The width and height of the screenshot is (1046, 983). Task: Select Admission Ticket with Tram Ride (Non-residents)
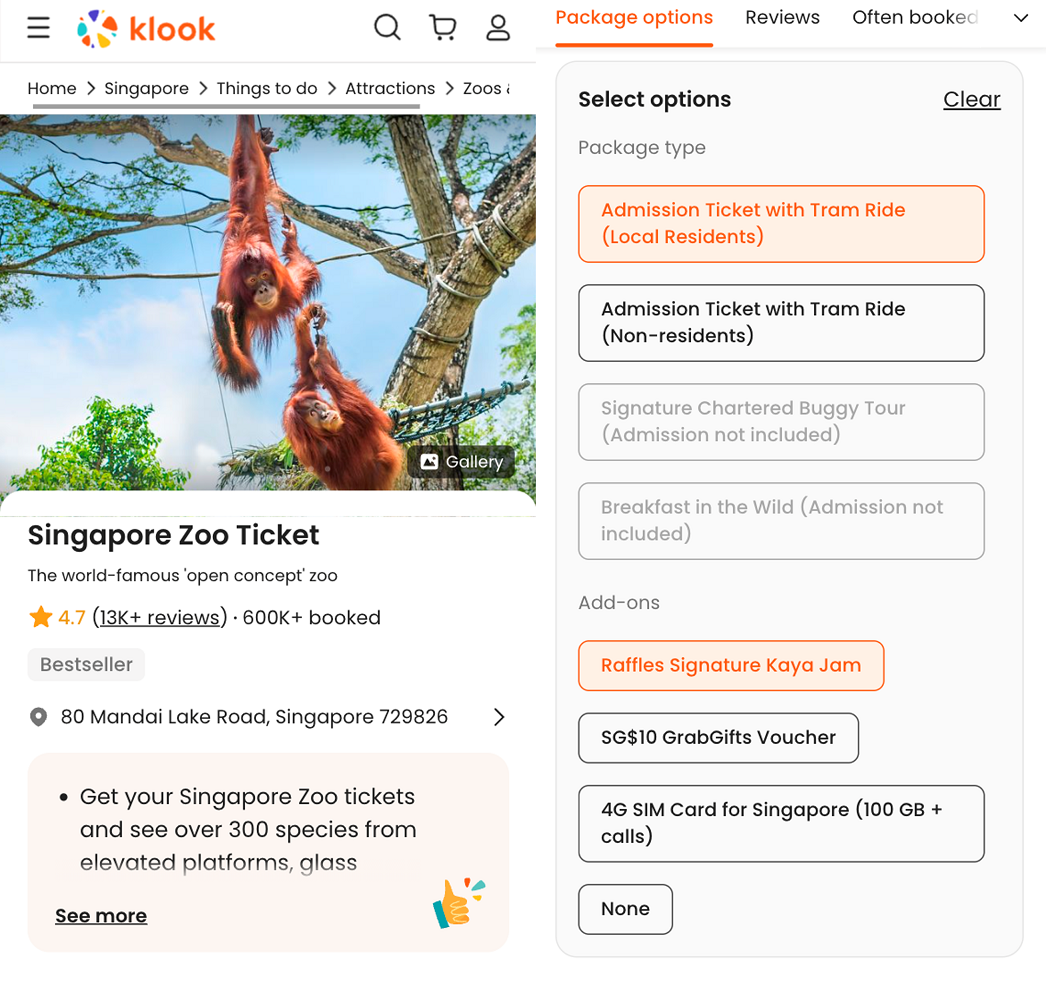click(781, 323)
